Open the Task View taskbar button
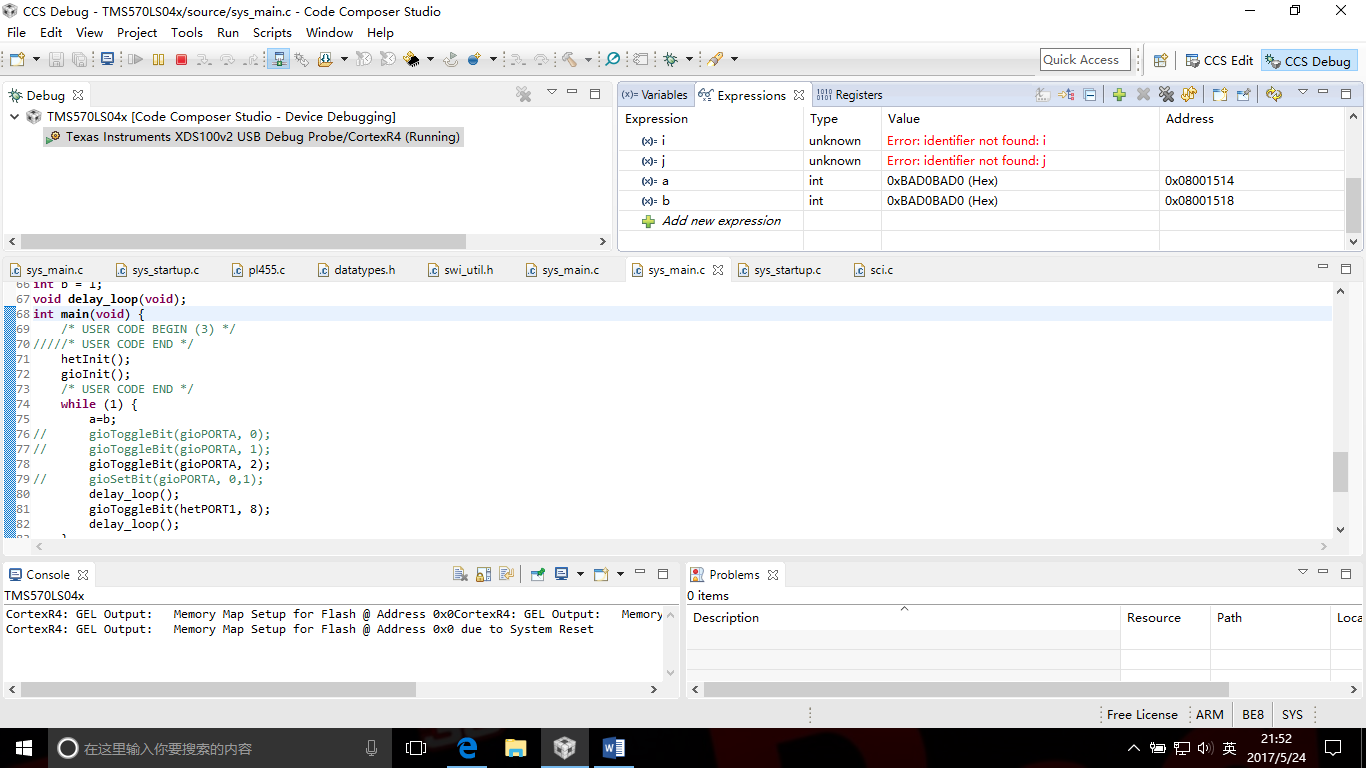This screenshot has height=768, width=1366. point(416,748)
